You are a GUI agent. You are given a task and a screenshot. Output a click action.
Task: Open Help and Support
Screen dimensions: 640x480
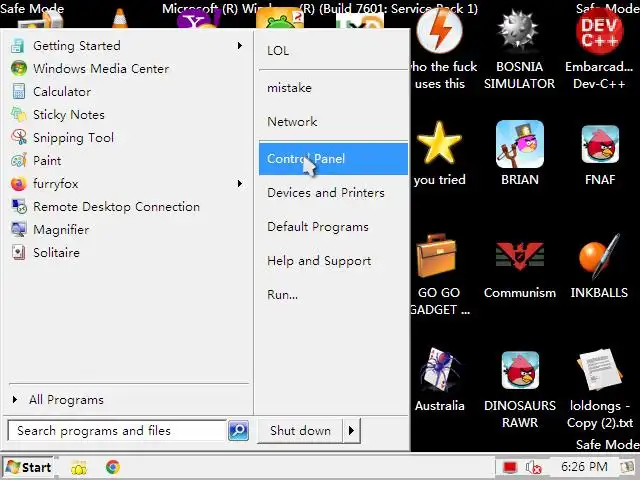tap(333, 260)
